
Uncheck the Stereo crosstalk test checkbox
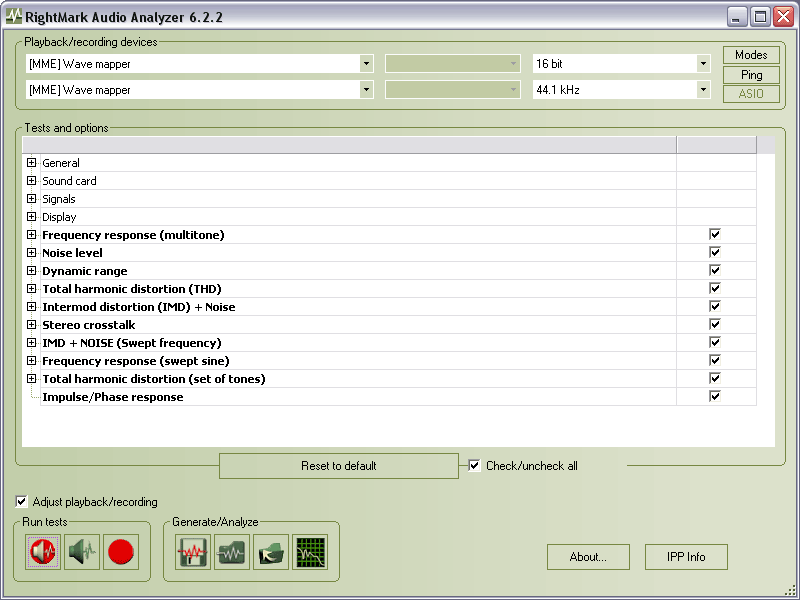tap(715, 324)
